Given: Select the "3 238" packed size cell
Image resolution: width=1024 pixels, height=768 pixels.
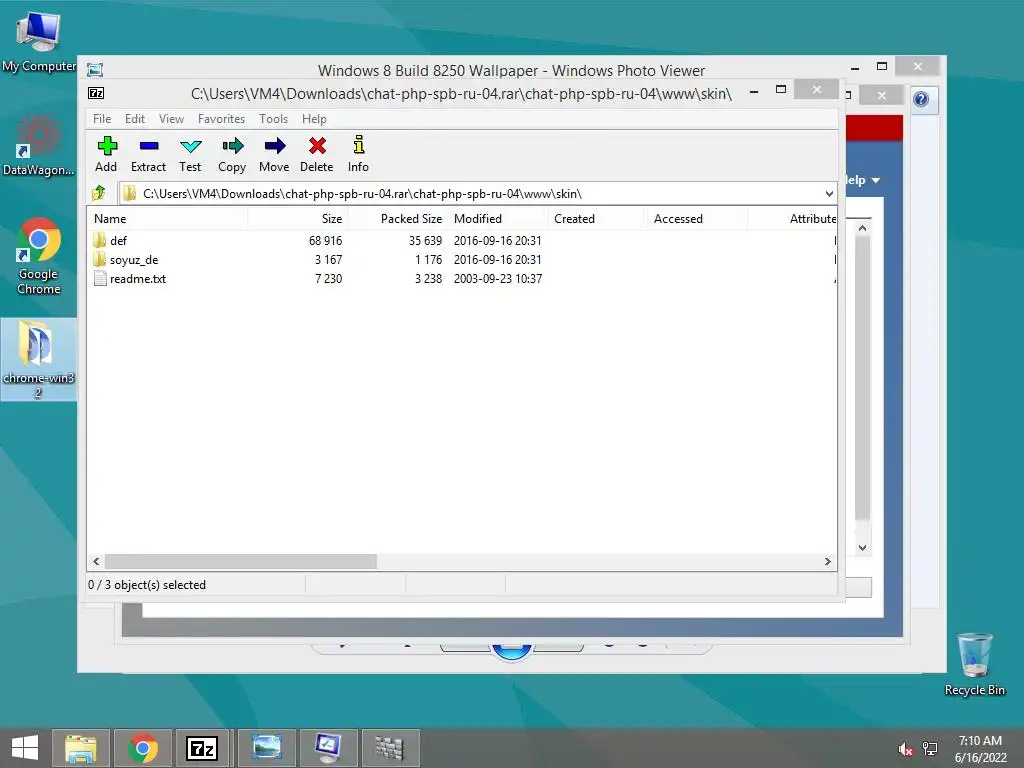Looking at the screenshot, I should point(428,279).
